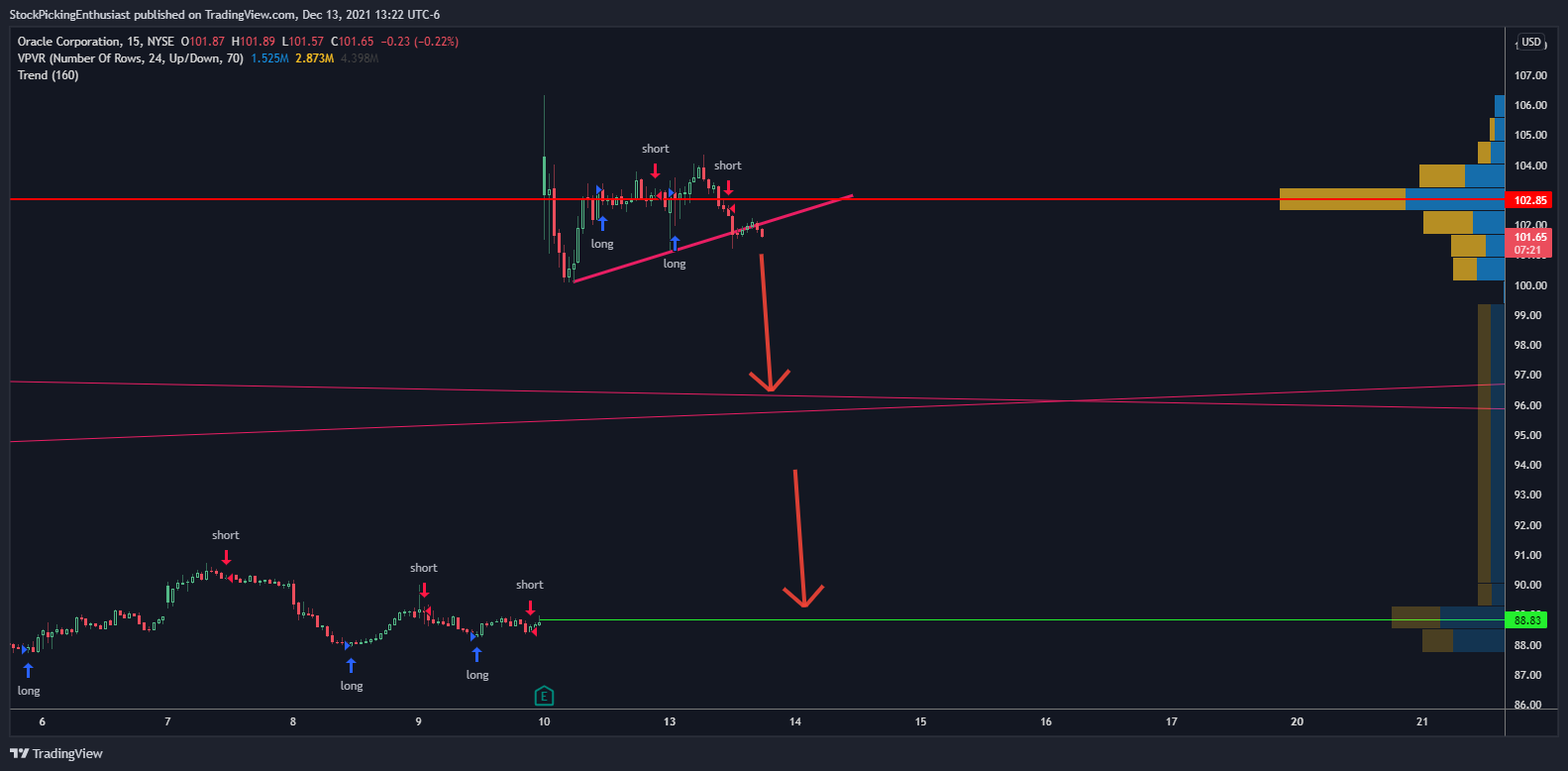Viewport: 1568px width, 771px height.
Task: Click date 16 on time axis
Action: (1046, 721)
